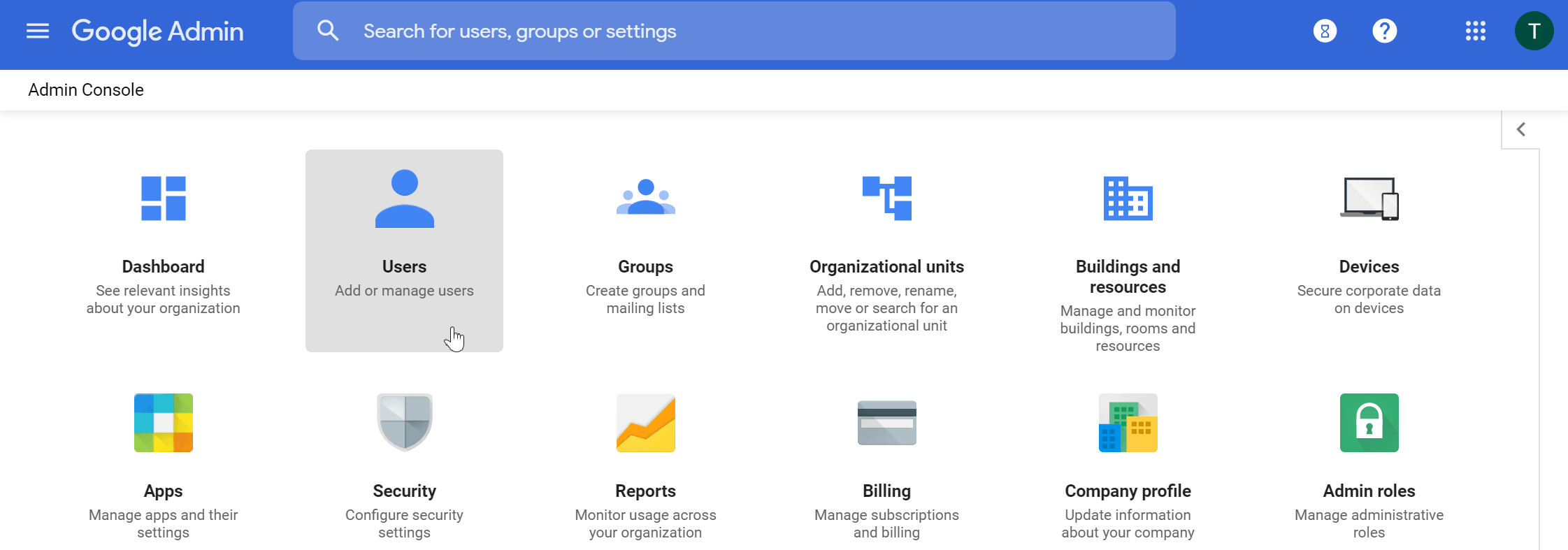Click the Dashboard tiles icon

coord(163,198)
